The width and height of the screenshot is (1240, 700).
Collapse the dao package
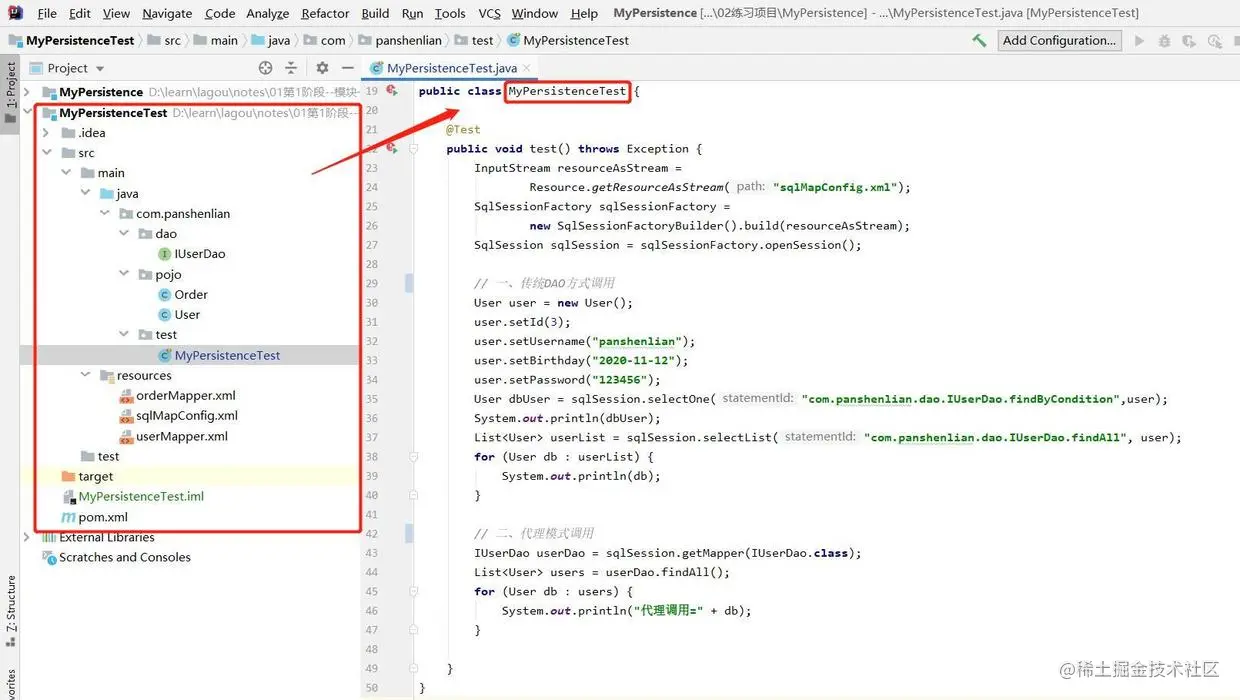tap(124, 233)
